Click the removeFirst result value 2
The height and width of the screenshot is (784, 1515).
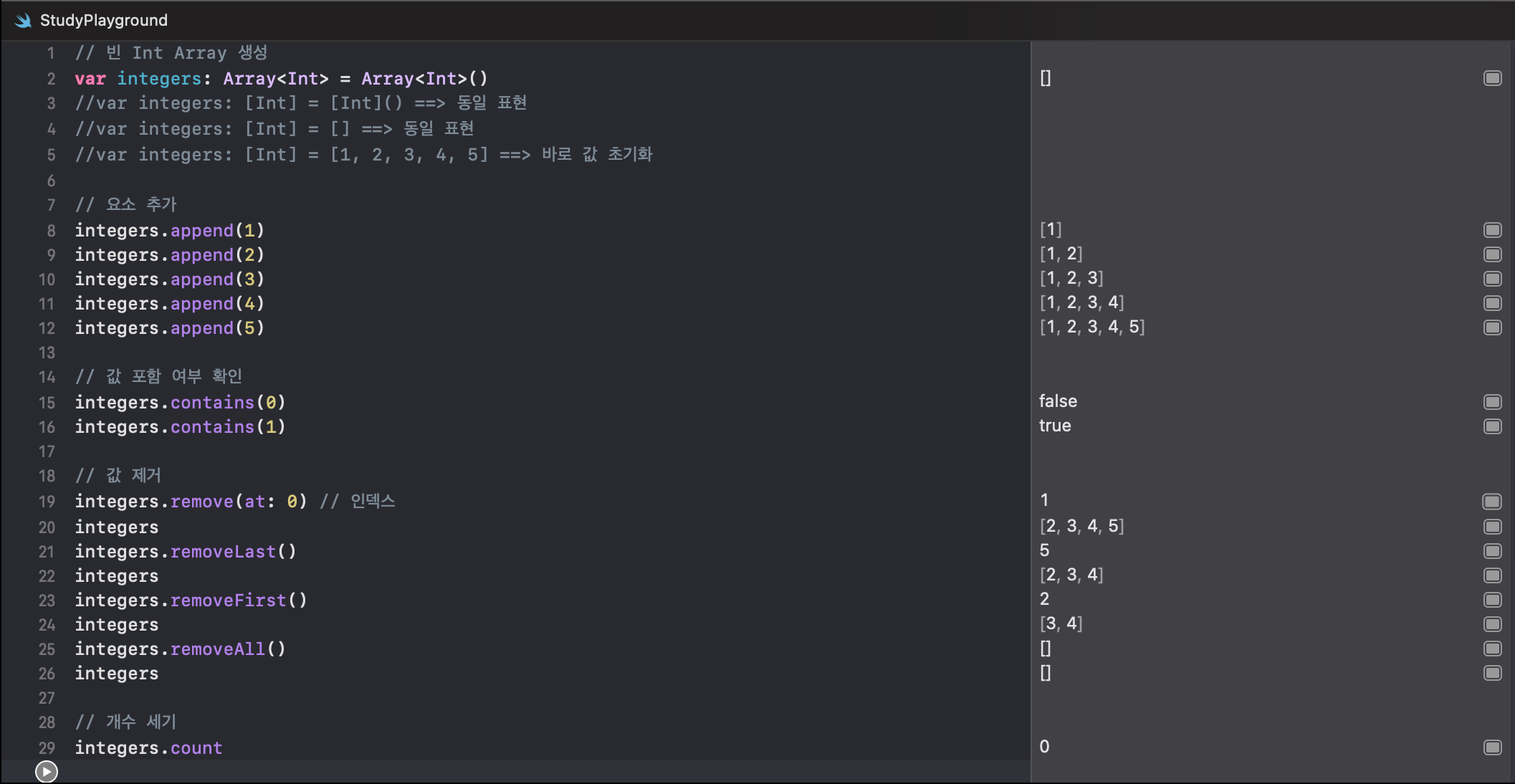point(1044,599)
